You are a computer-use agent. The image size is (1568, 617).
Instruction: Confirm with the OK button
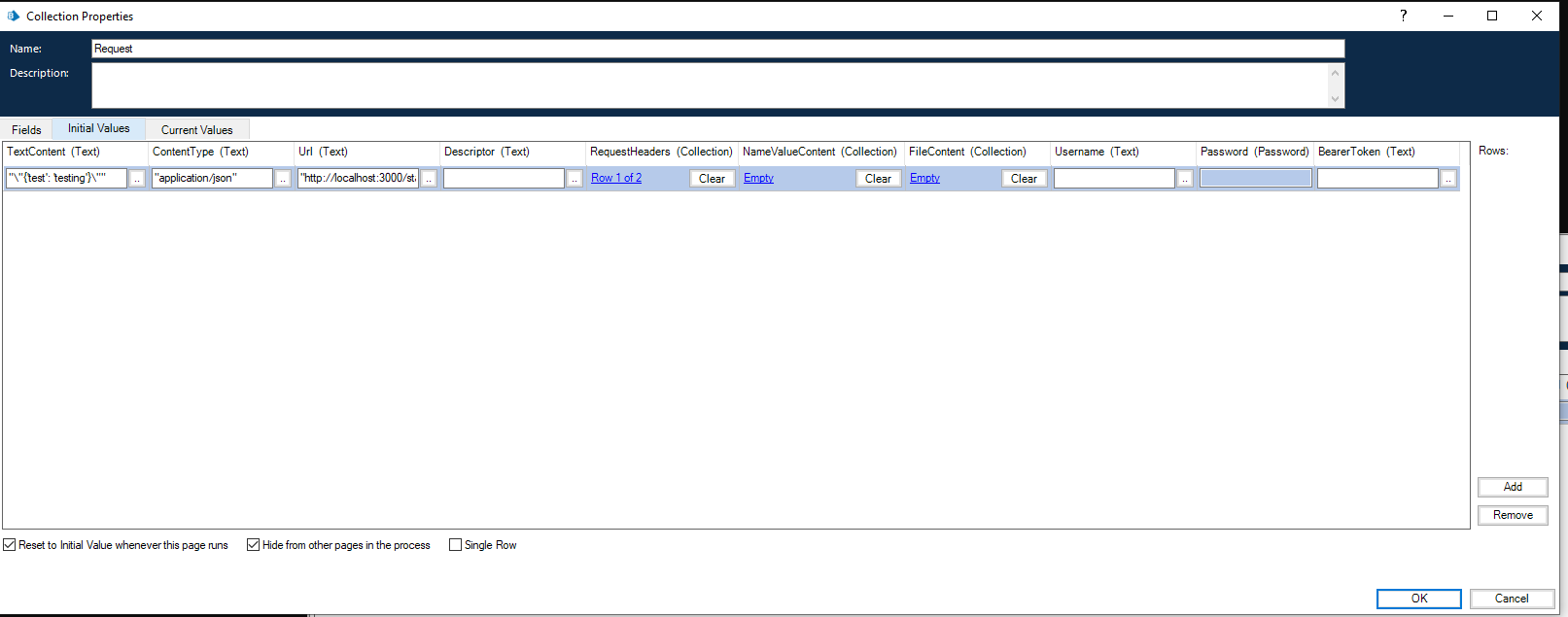click(1419, 599)
